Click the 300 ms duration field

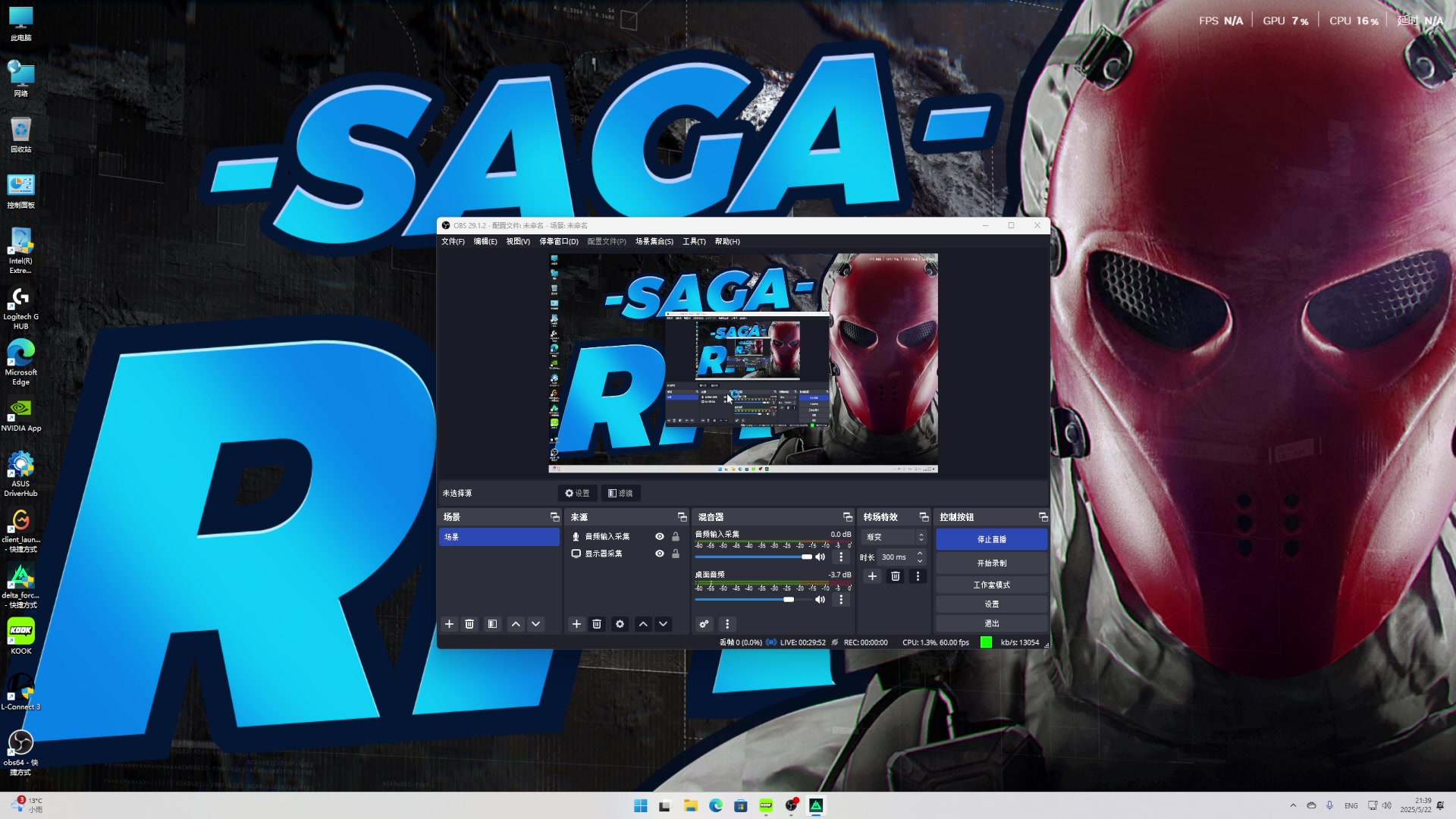click(896, 557)
